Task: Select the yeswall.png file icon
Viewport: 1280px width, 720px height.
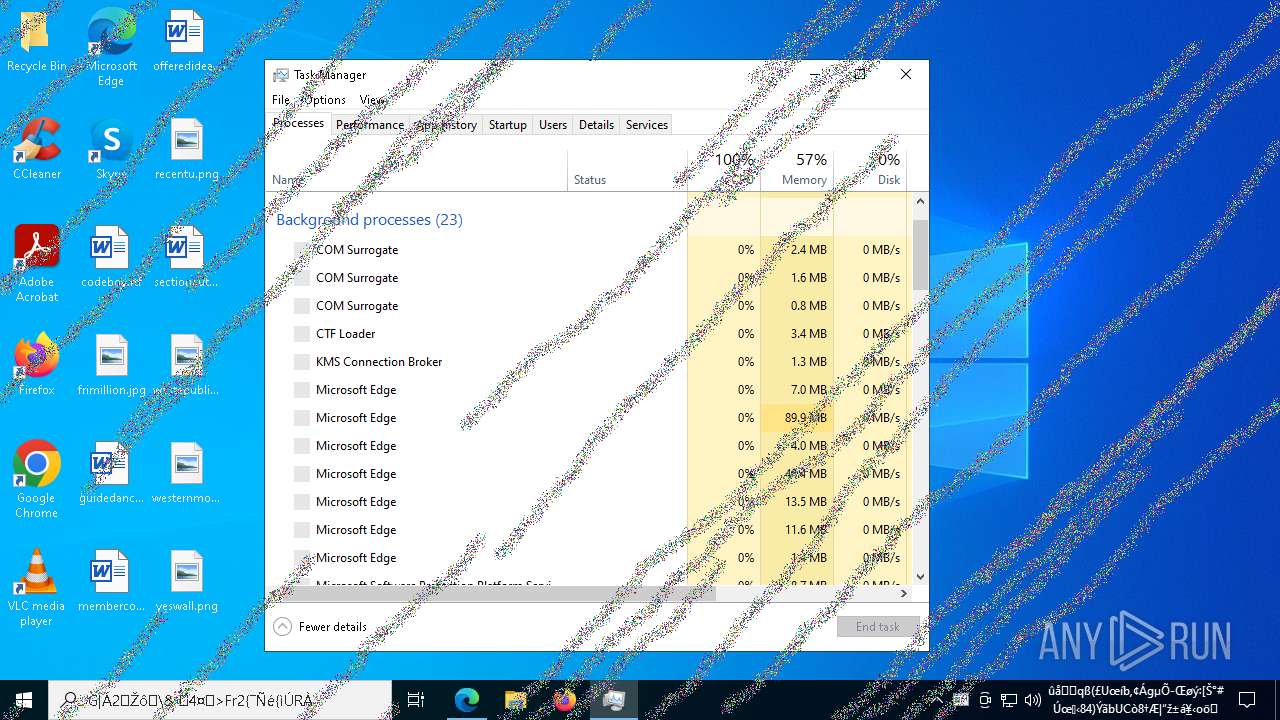Action: click(x=186, y=581)
